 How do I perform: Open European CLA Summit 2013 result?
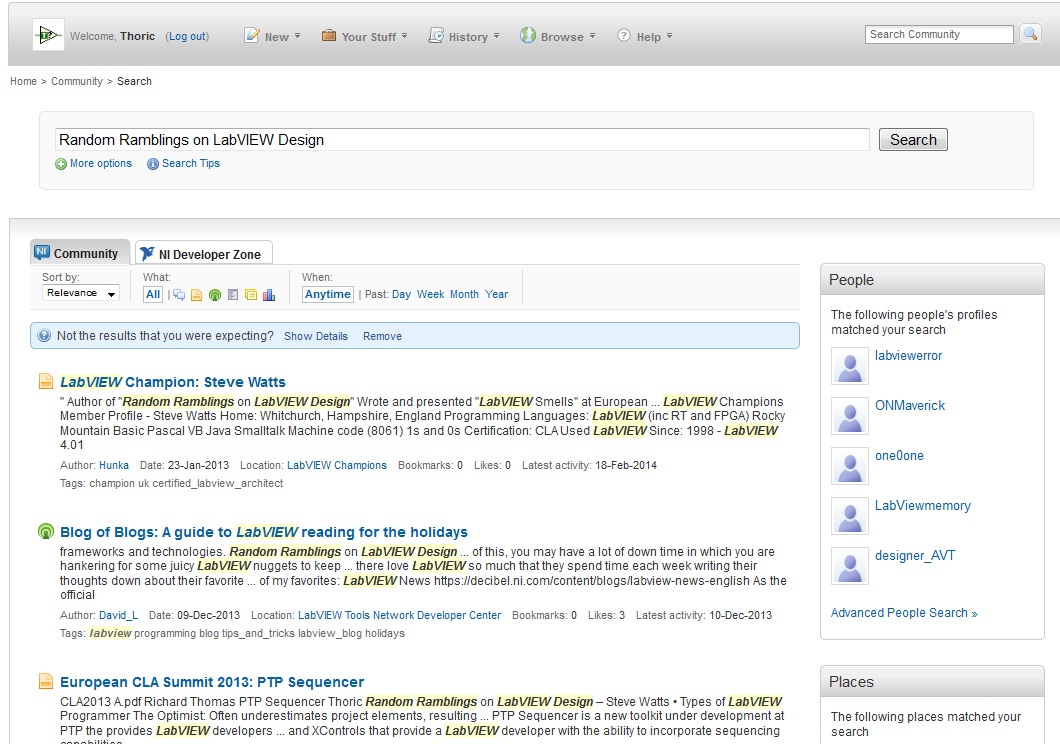212,682
